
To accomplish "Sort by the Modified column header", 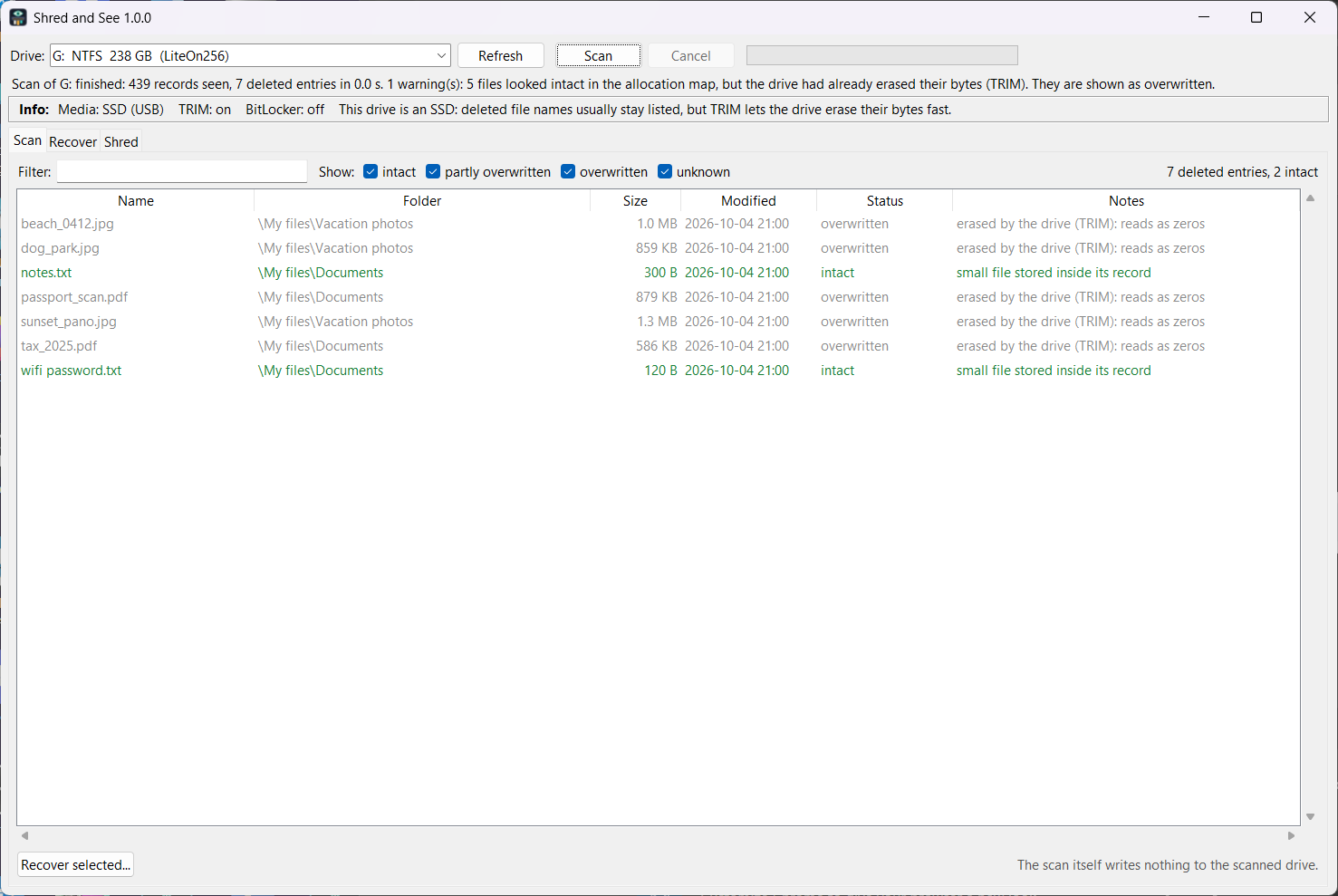I will [x=748, y=201].
